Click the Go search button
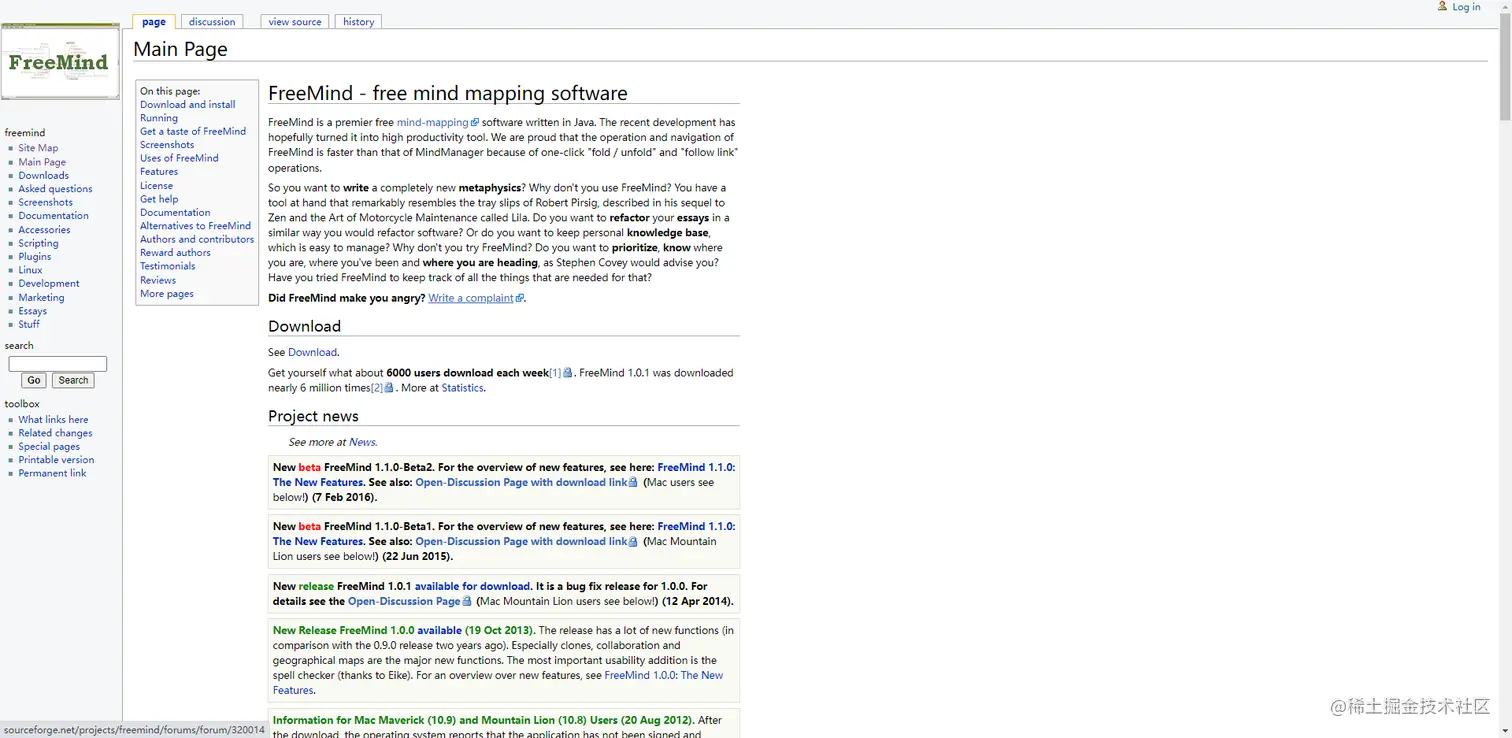Image resolution: width=1512 pixels, height=738 pixels. tap(34, 380)
